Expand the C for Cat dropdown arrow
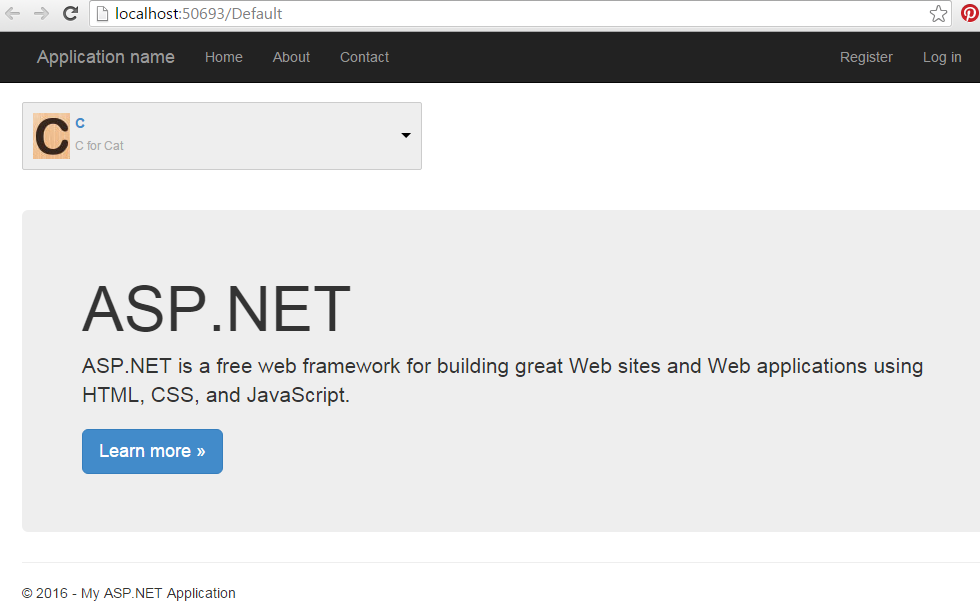 406,135
